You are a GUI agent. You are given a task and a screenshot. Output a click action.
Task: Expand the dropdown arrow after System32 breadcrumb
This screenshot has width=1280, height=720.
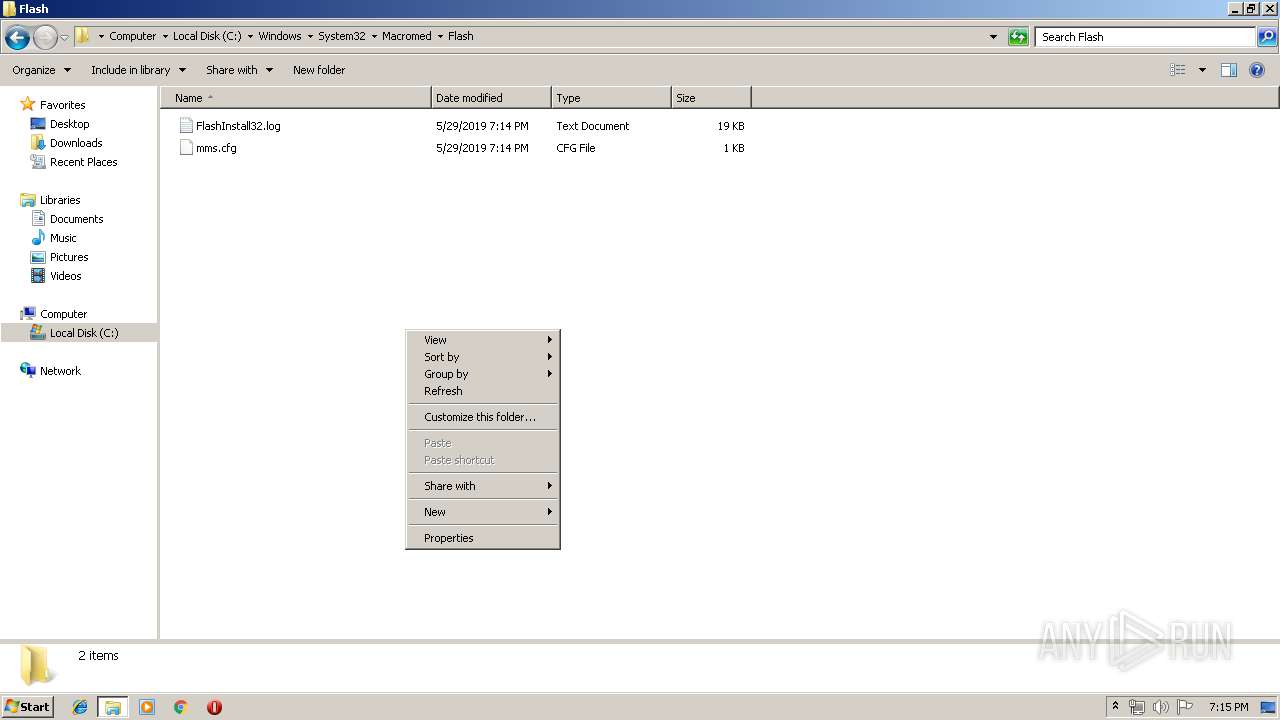tap(374, 36)
